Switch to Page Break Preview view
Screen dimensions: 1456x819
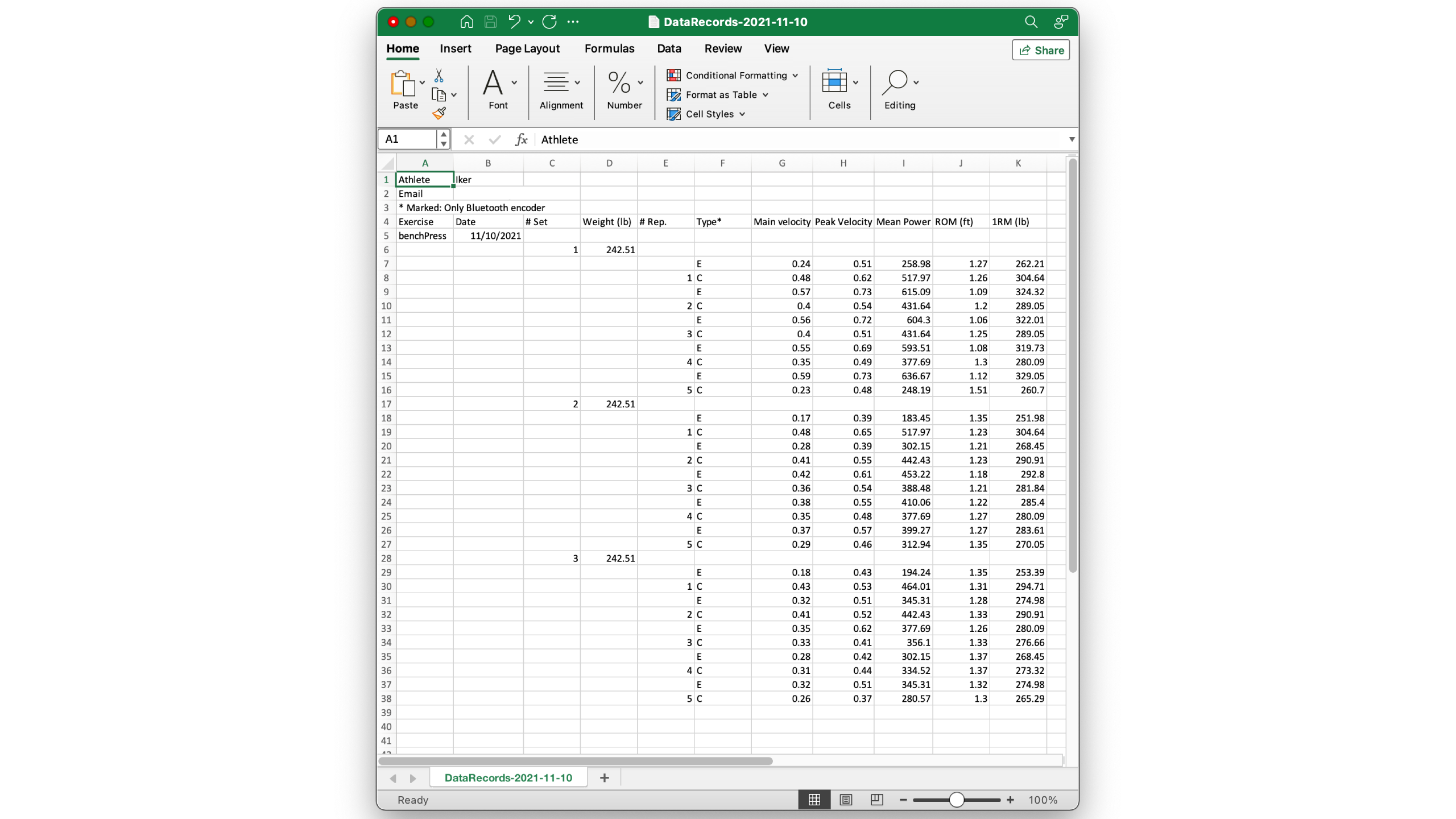pos(876,800)
